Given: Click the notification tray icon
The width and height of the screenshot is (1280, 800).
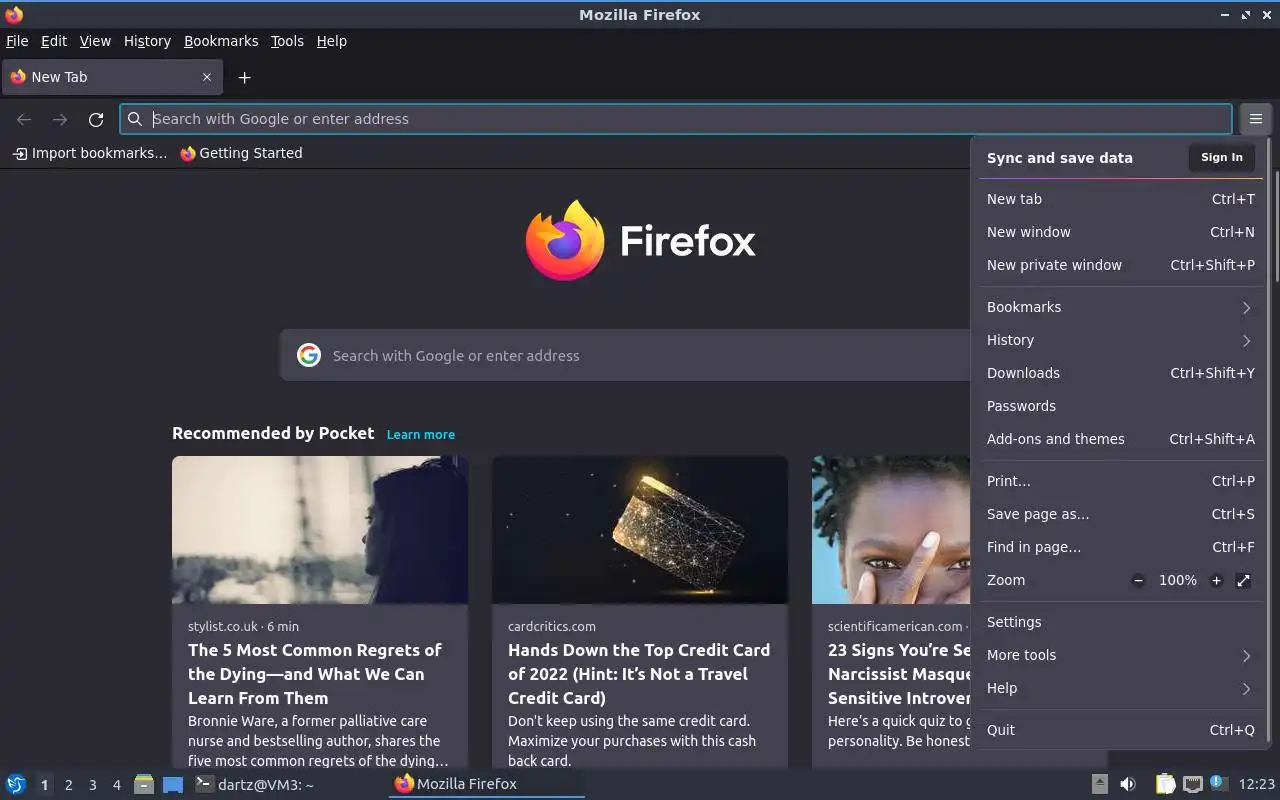Looking at the screenshot, I should coord(1217,783).
